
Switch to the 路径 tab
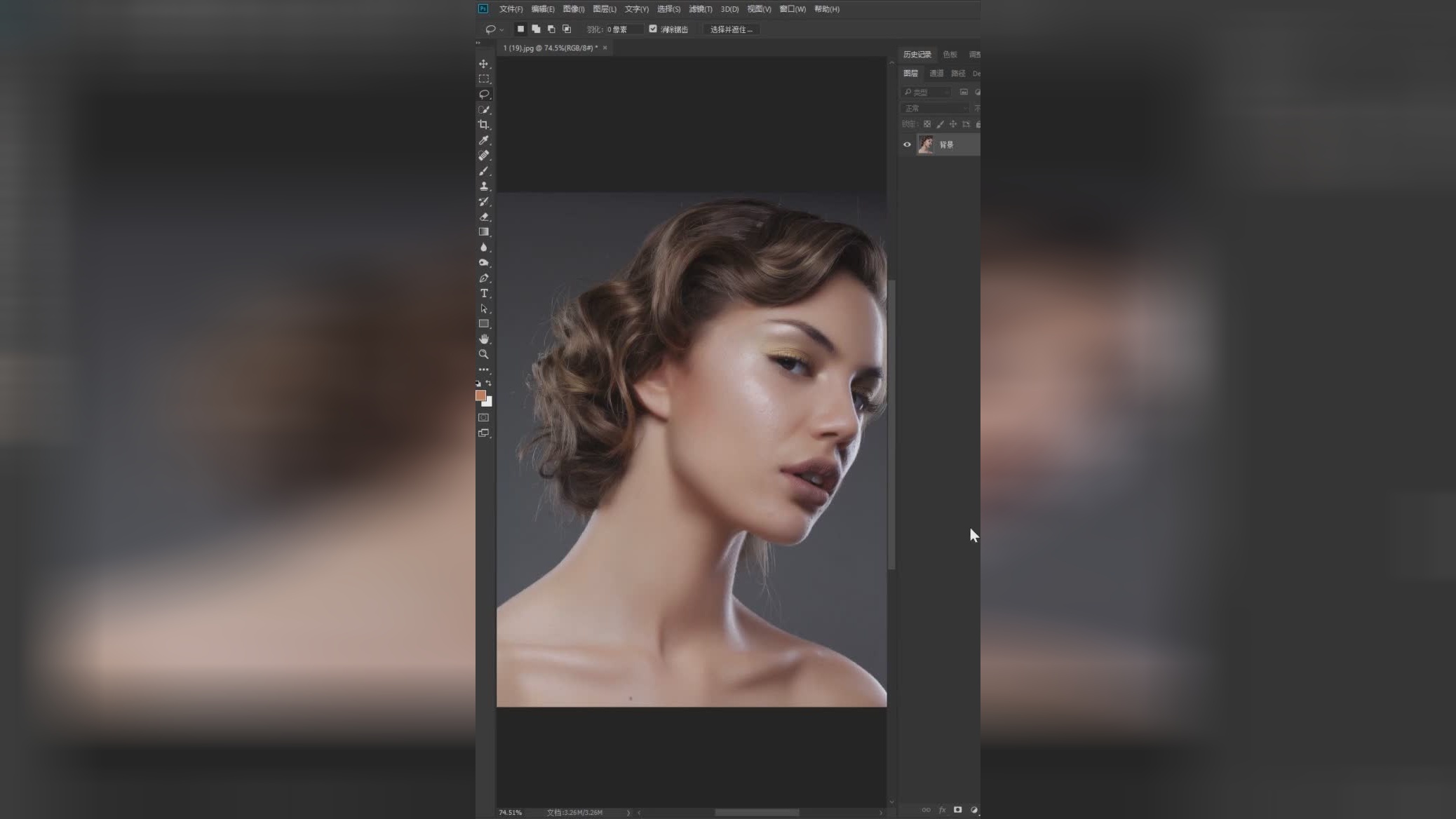click(x=958, y=74)
